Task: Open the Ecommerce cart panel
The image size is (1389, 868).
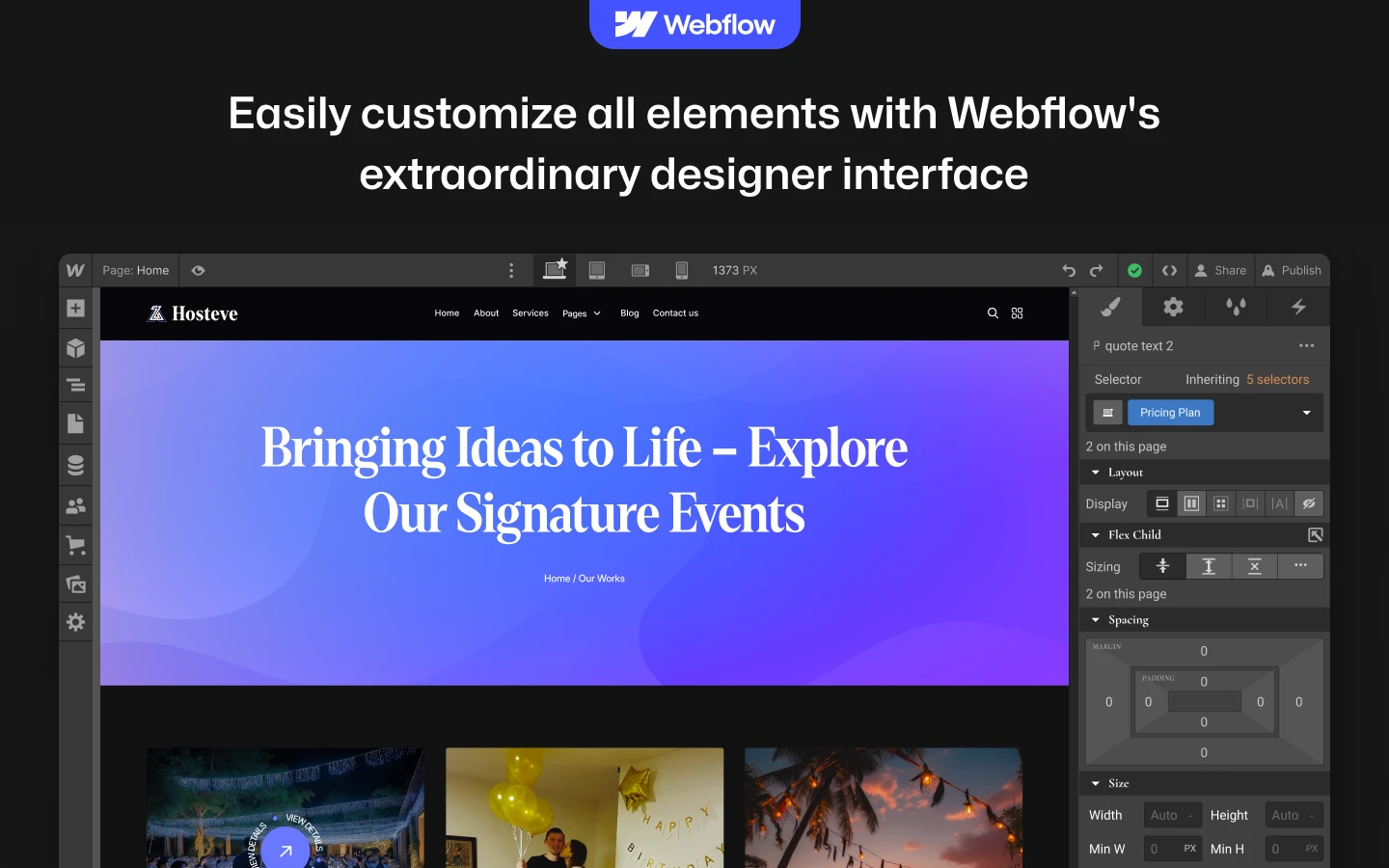Action: coord(76,546)
